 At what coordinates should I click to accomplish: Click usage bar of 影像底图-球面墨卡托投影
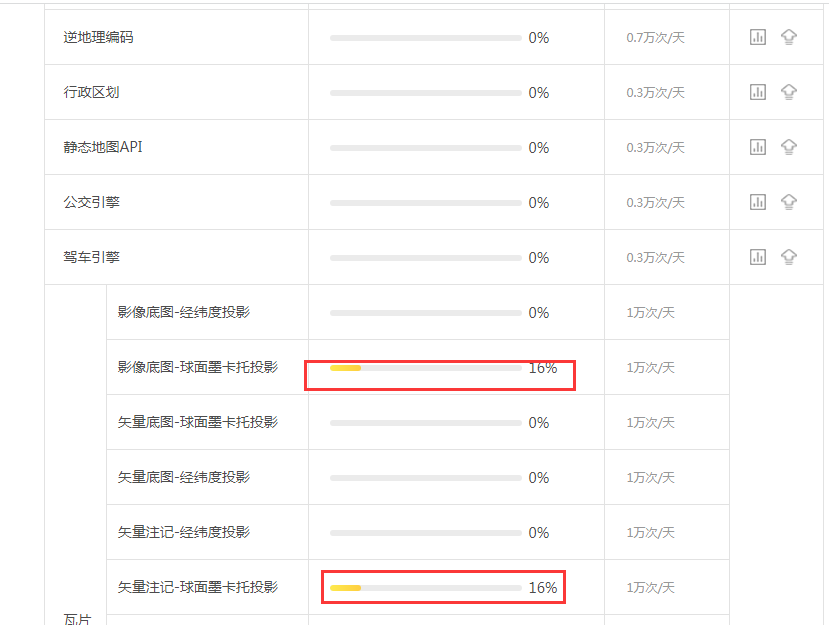[426, 368]
